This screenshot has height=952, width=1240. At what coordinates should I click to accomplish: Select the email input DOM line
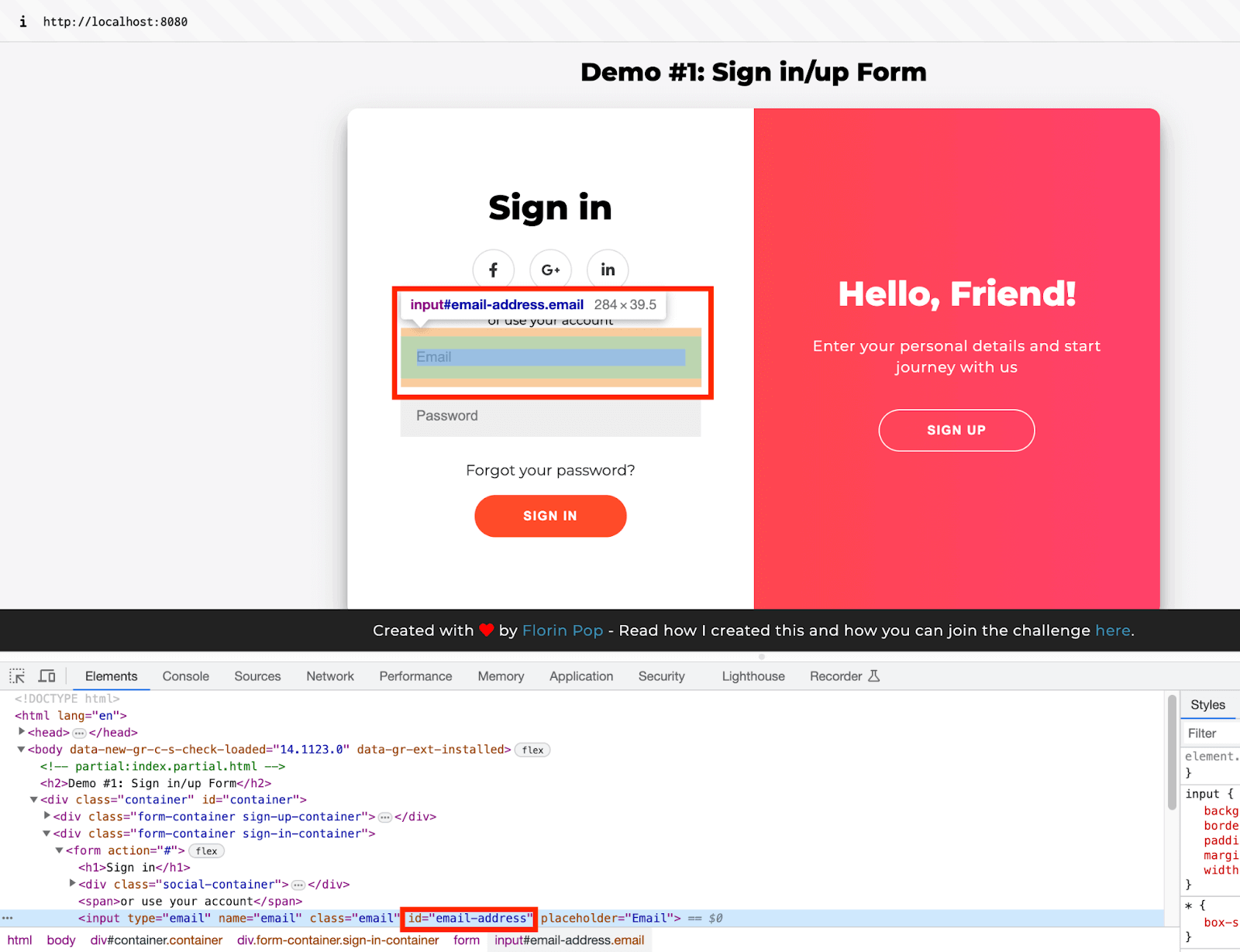(x=581, y=918)
